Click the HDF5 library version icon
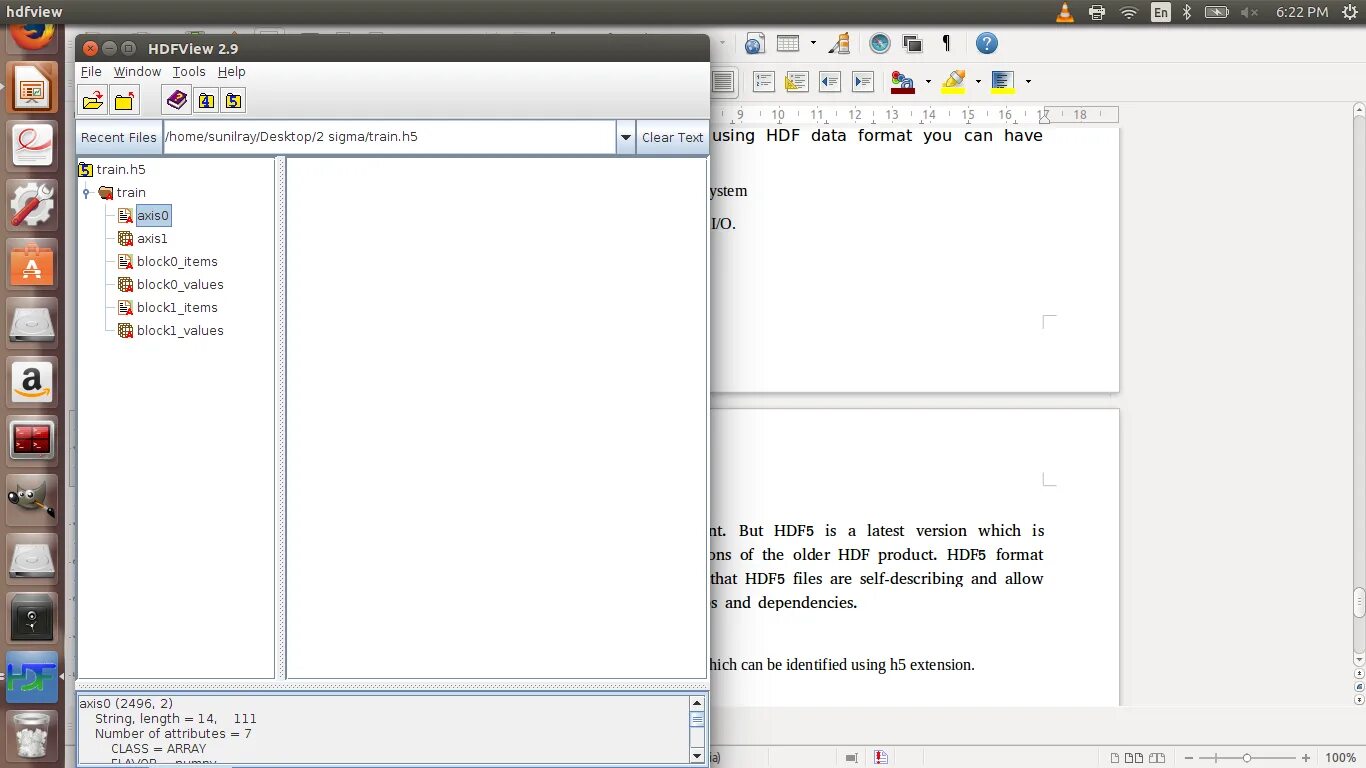Viewport: 1366px width, 768px height. click(x=233, y=100)
